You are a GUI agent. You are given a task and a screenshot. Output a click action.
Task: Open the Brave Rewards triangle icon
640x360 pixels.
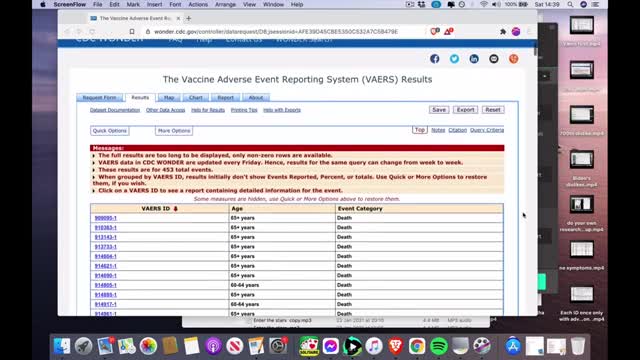pyautogui.click(x=449, y=31)
